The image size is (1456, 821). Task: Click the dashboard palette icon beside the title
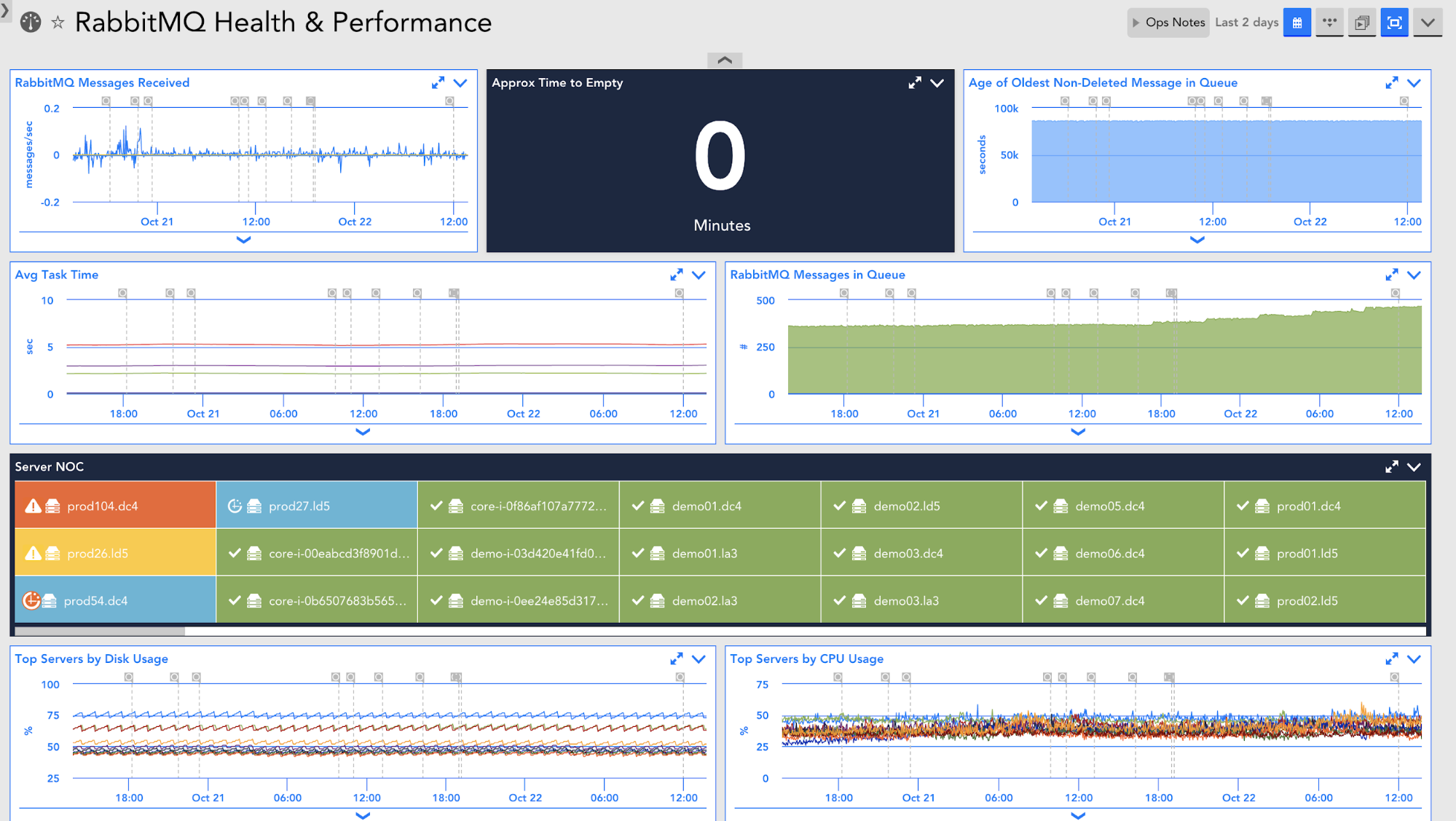click(x=31, y=23)
